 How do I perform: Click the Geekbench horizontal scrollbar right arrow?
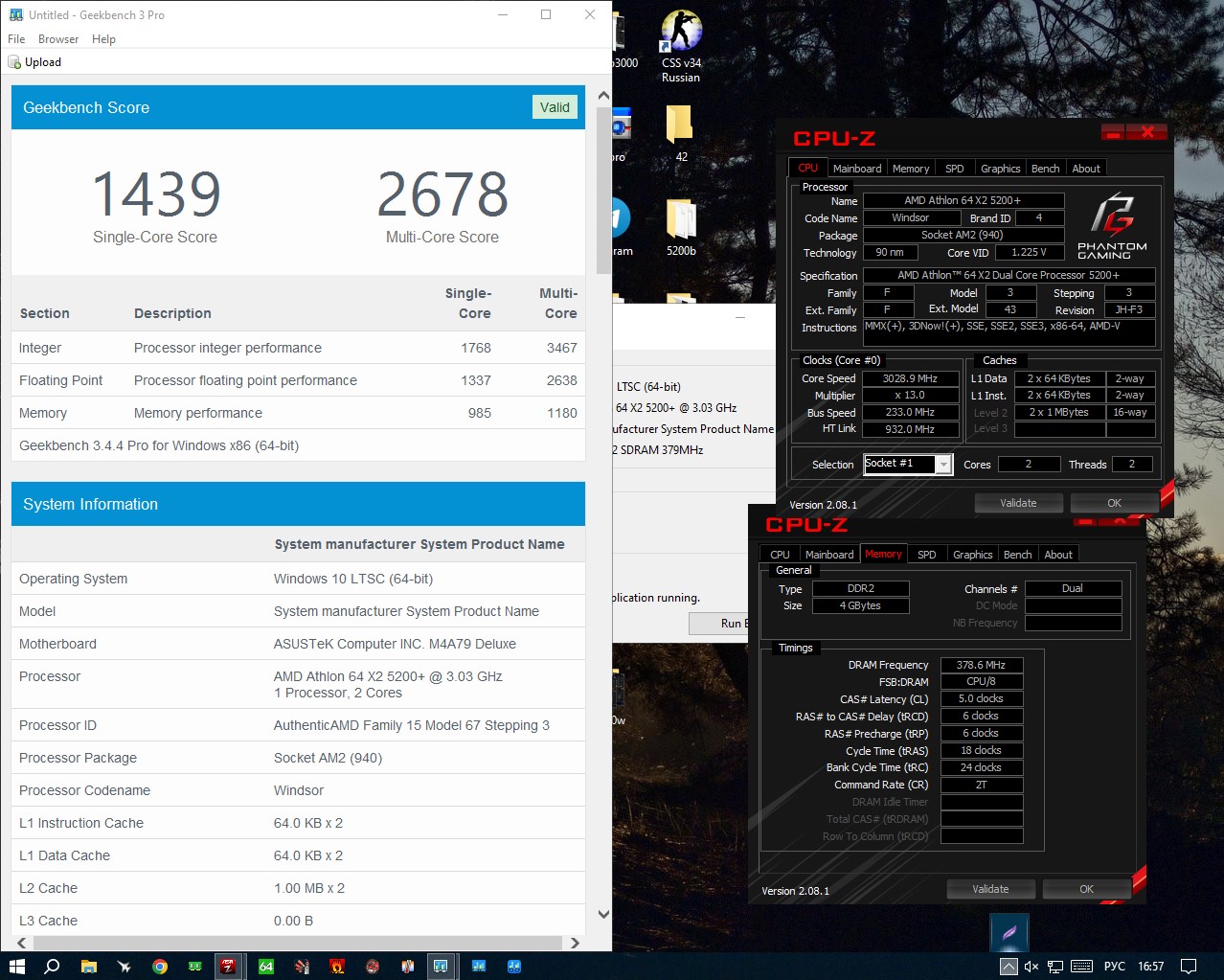point(575,943)
